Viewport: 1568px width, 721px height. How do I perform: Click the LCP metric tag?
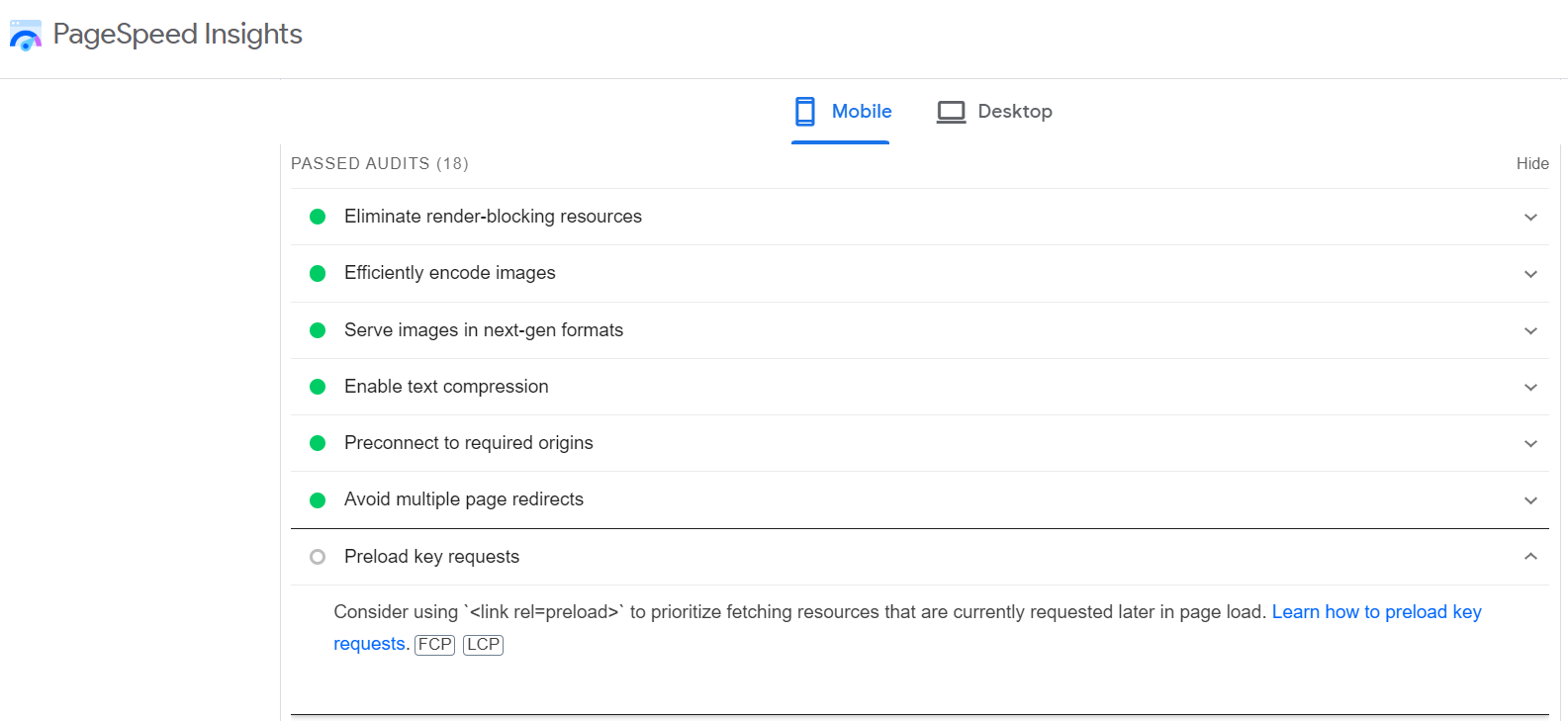(483, 645)
